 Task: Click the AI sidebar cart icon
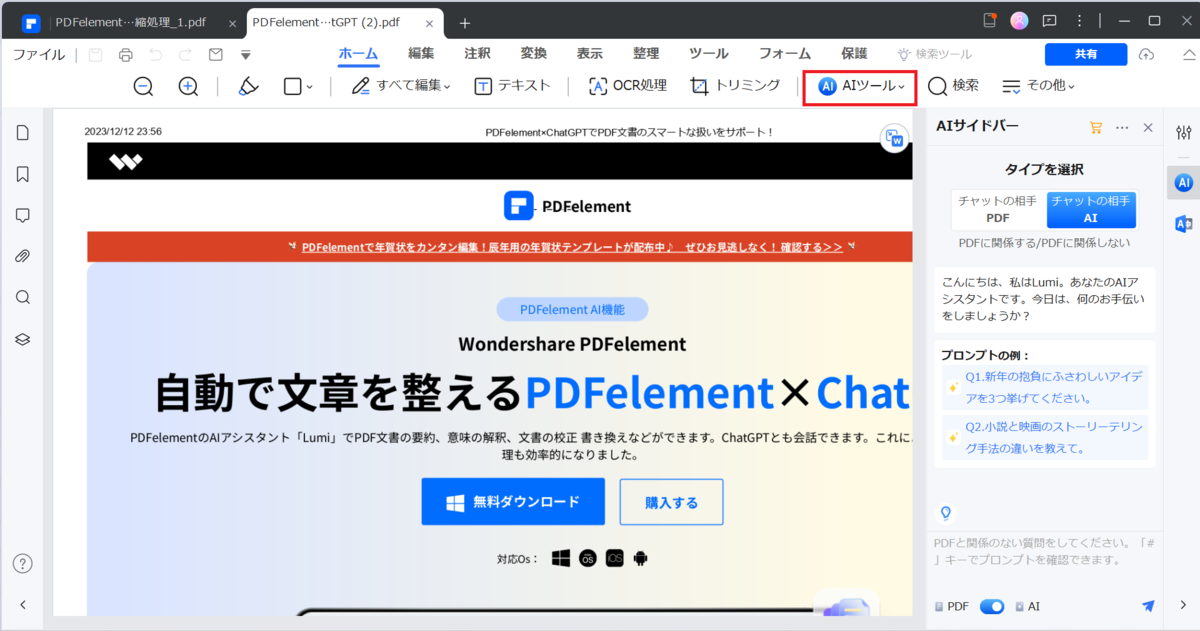coord(1095,127)
